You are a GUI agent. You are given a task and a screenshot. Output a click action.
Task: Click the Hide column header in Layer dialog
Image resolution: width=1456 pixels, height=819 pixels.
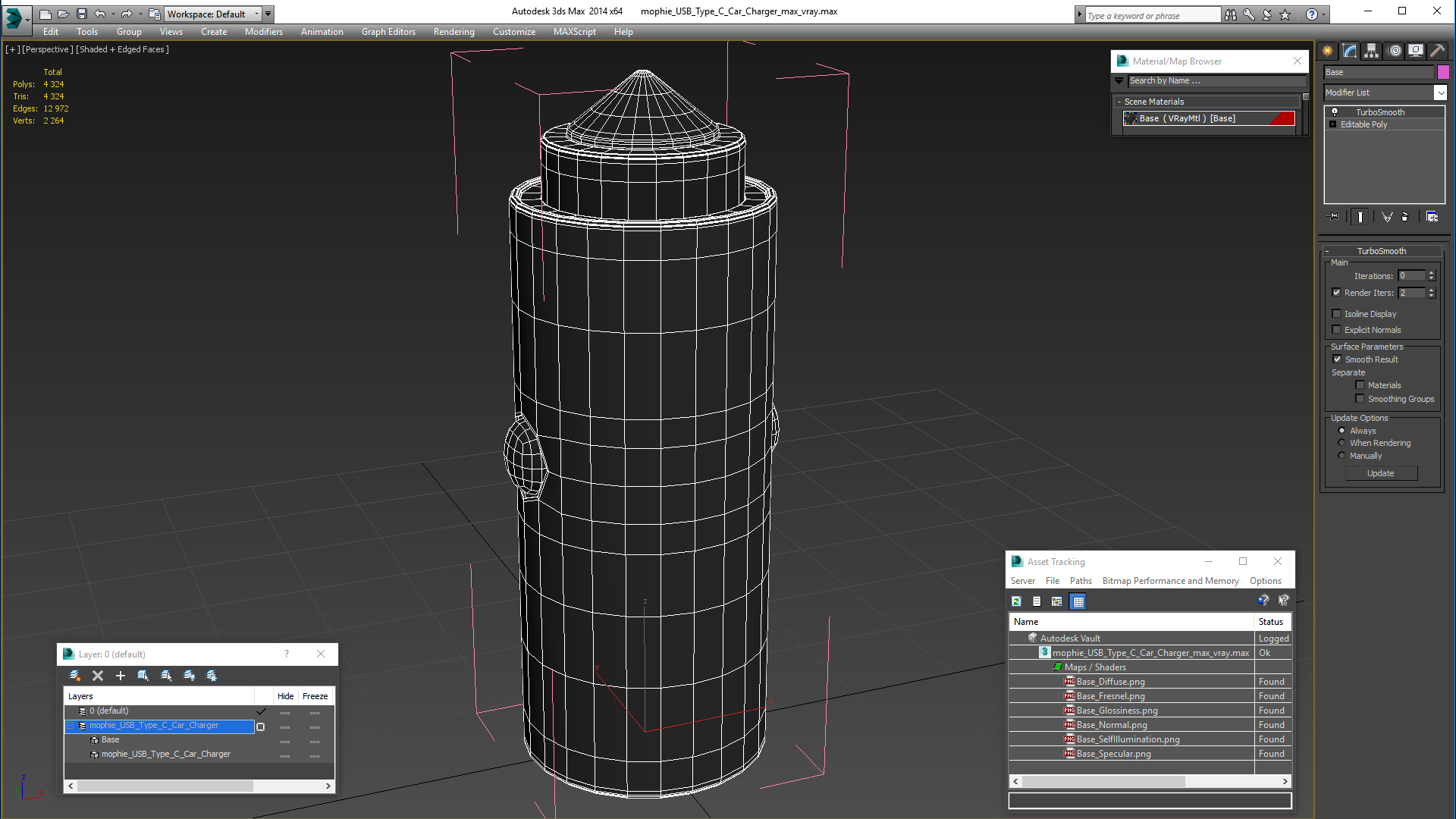(285, 696)
